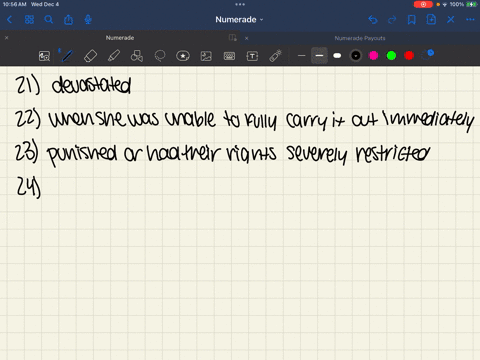Tap the handwritten number 24)
Viewport: 480px width, 360px height.
(x=29, y=187)
